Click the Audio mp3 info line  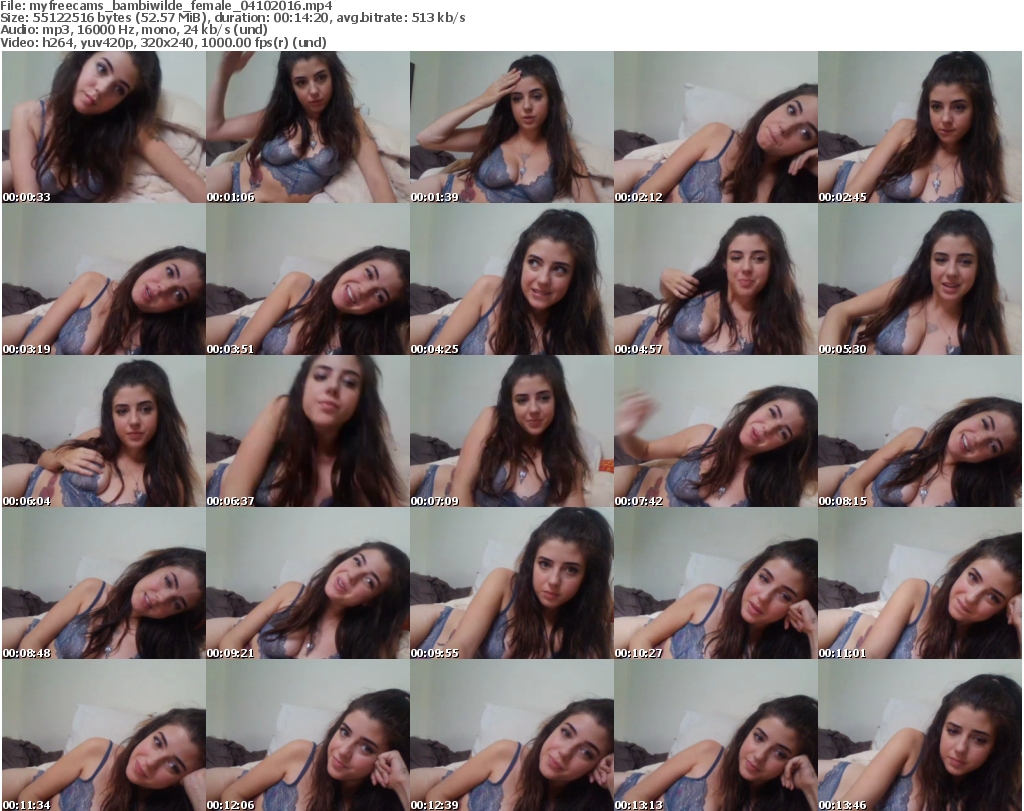[x=135, y=30]
